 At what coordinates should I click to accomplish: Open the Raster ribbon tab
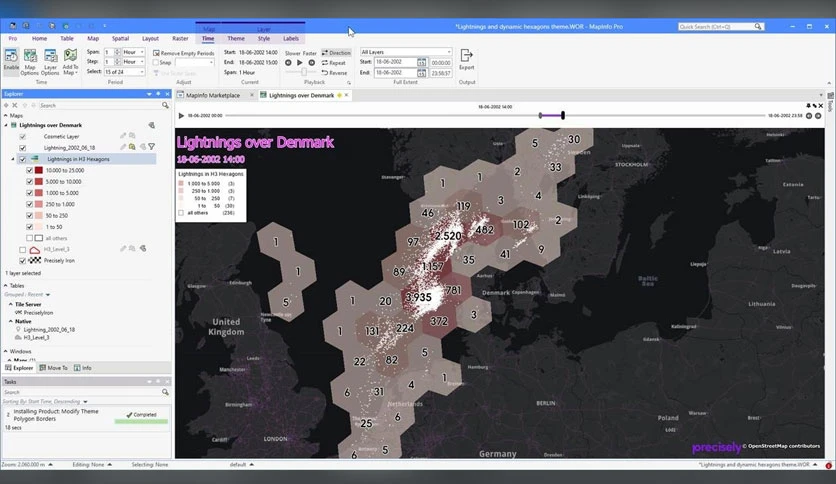[x=180, y=38]
